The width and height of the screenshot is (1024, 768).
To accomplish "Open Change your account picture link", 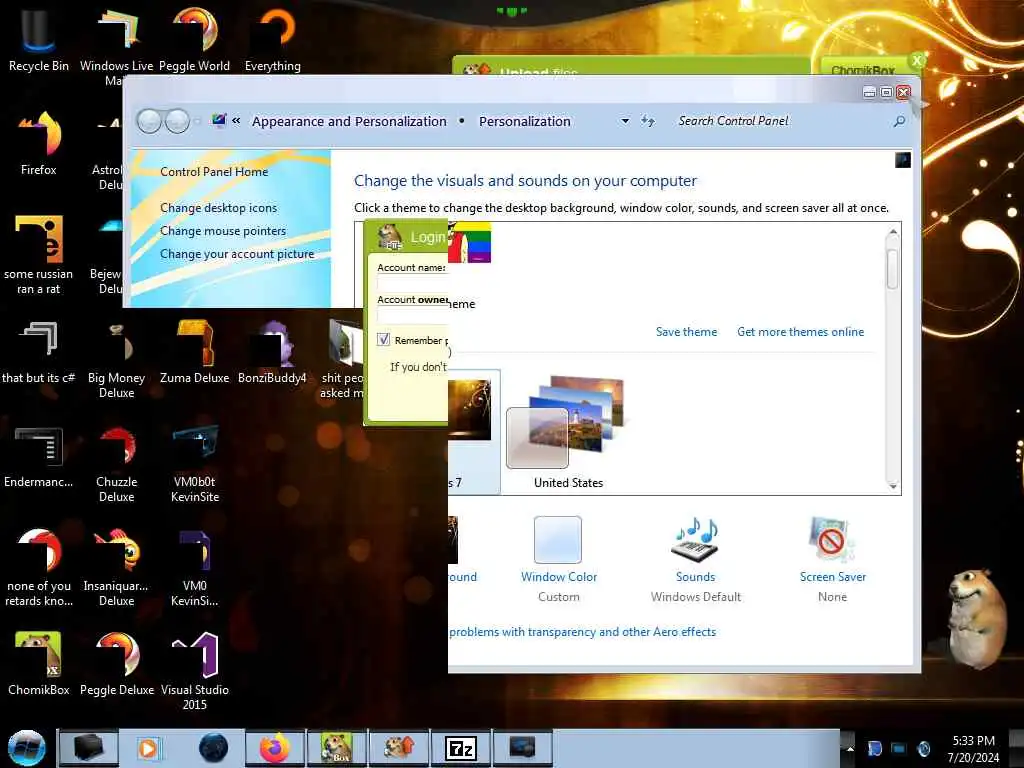I will [x=237, y=253].
